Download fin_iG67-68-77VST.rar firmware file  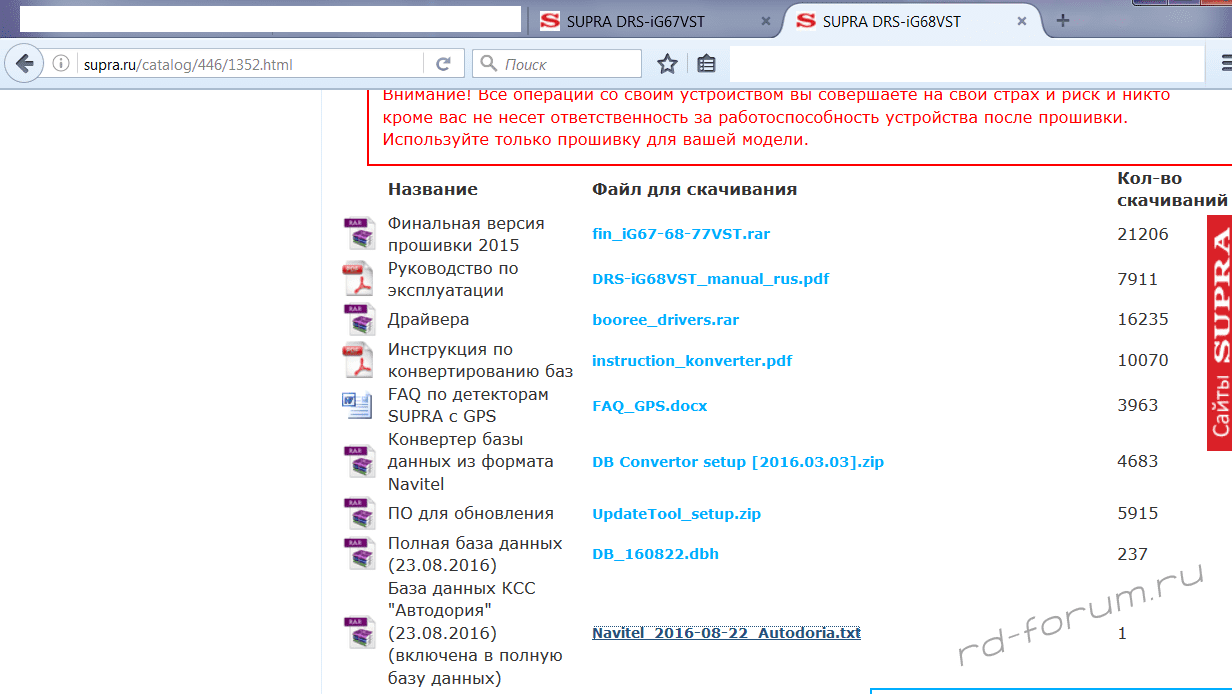pyautogui.click(x=681, y=234)
